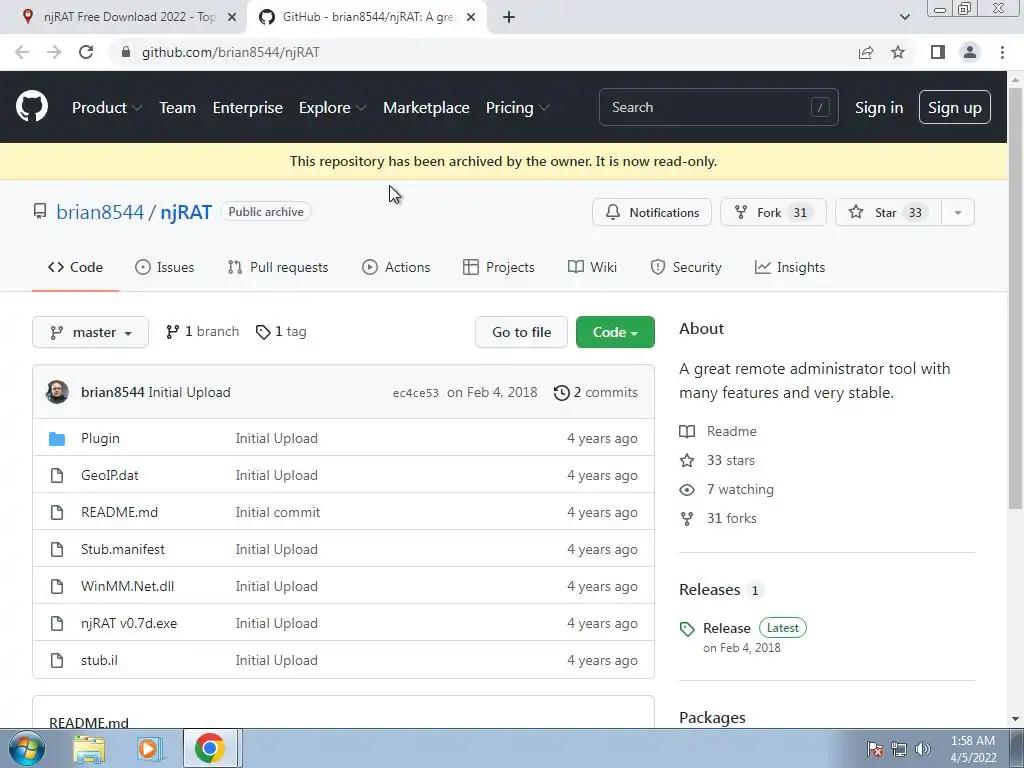The image size is (1024, 768).
Task: Open the media player taskbar icon
Action: [148, 748]
